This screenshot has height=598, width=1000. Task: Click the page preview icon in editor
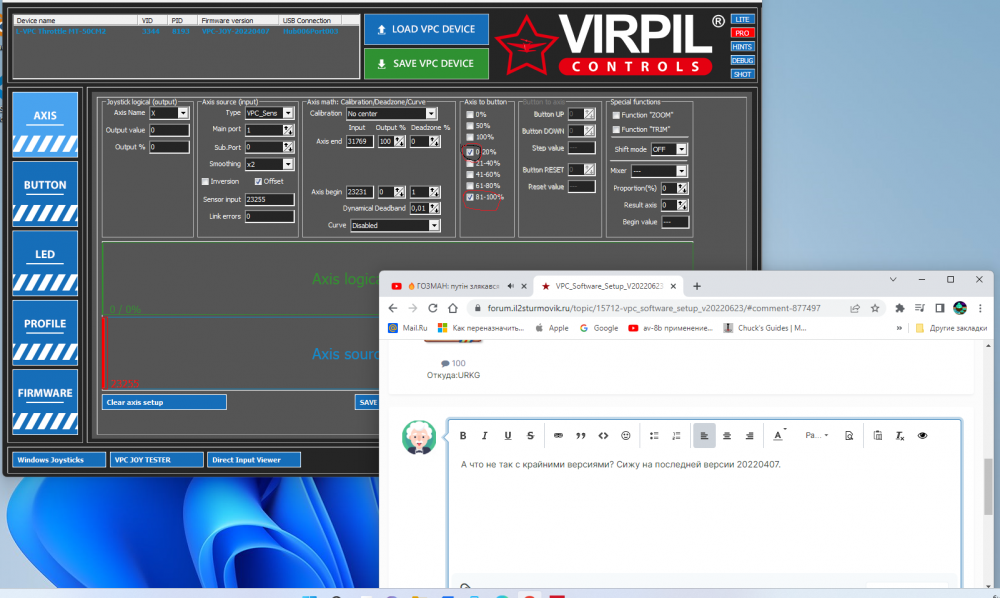click(849, 435)
